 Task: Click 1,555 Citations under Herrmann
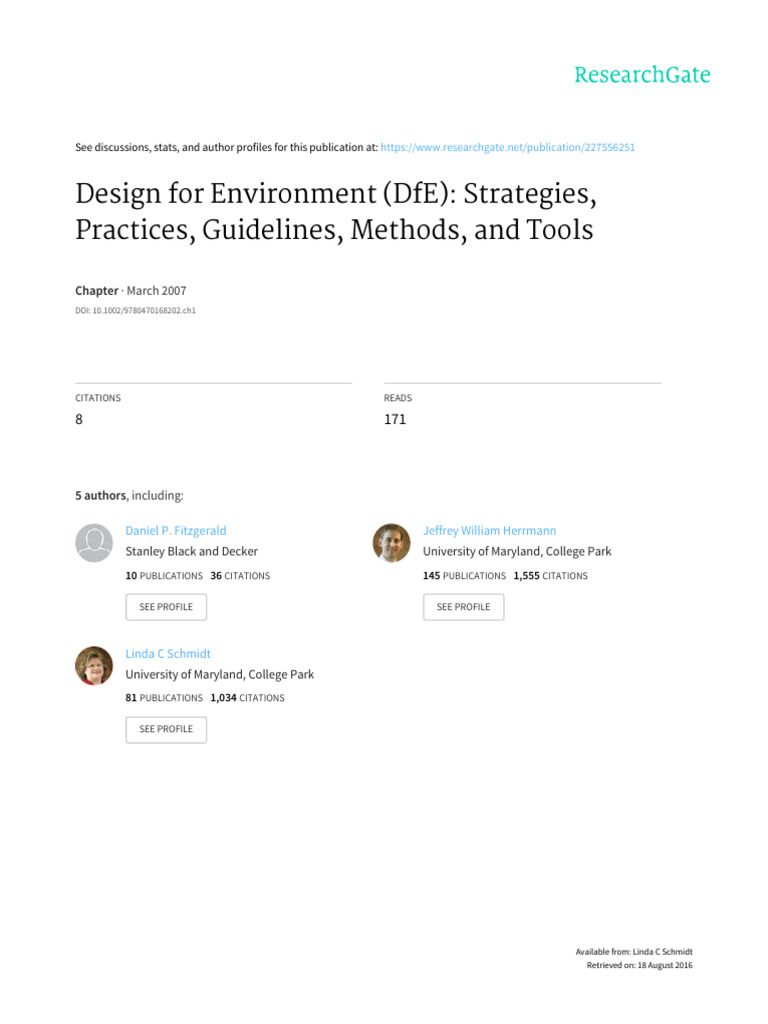point(551,576)
